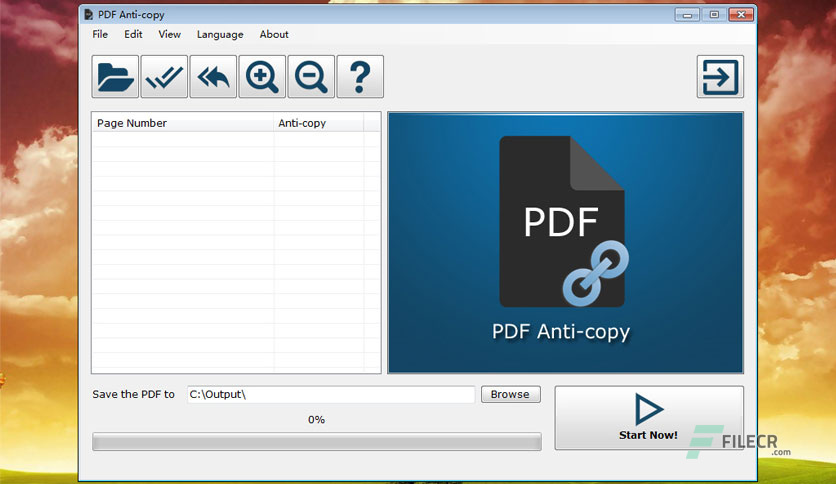Open help via question mark icon
Image resolution: width=836 pixels, height=484 pixels.
(x=360, y=77)
